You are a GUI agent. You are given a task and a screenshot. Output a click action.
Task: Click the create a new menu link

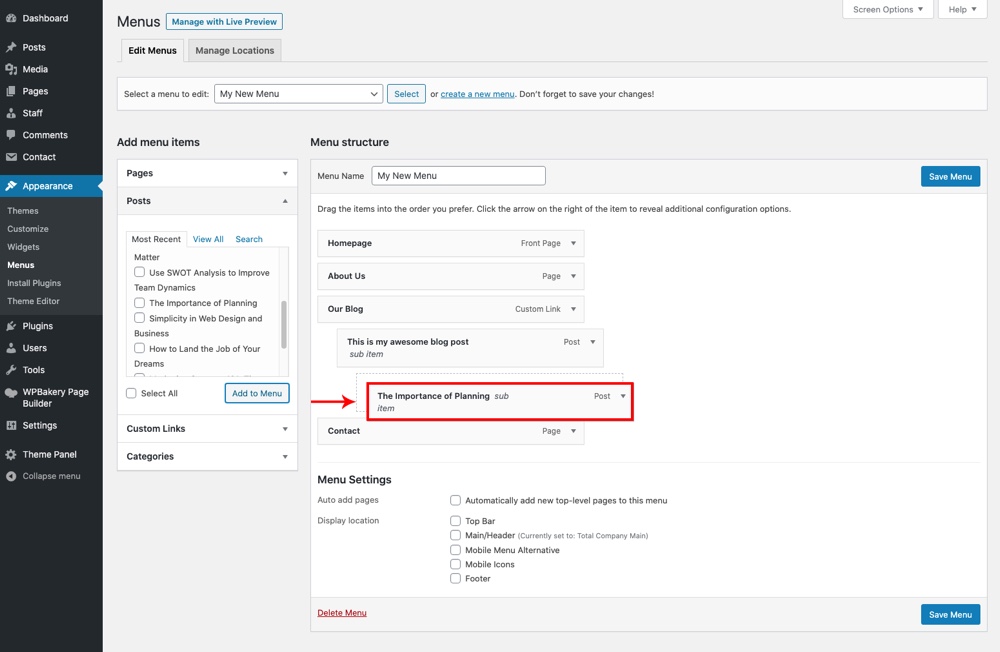coord(477,94)
